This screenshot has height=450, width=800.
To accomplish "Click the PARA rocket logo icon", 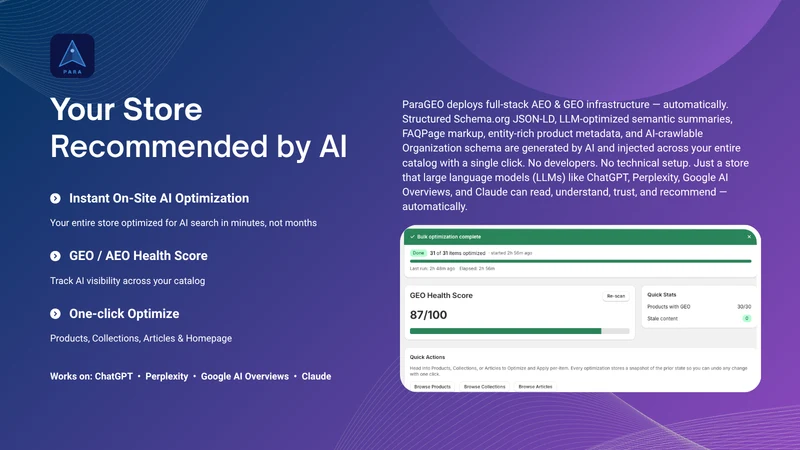I will (72, 56).
